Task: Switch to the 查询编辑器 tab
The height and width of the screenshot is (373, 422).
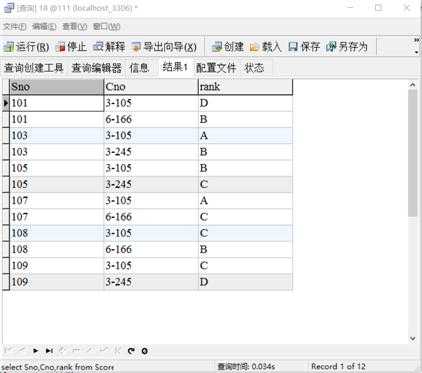Action: (x=97, y=68)
